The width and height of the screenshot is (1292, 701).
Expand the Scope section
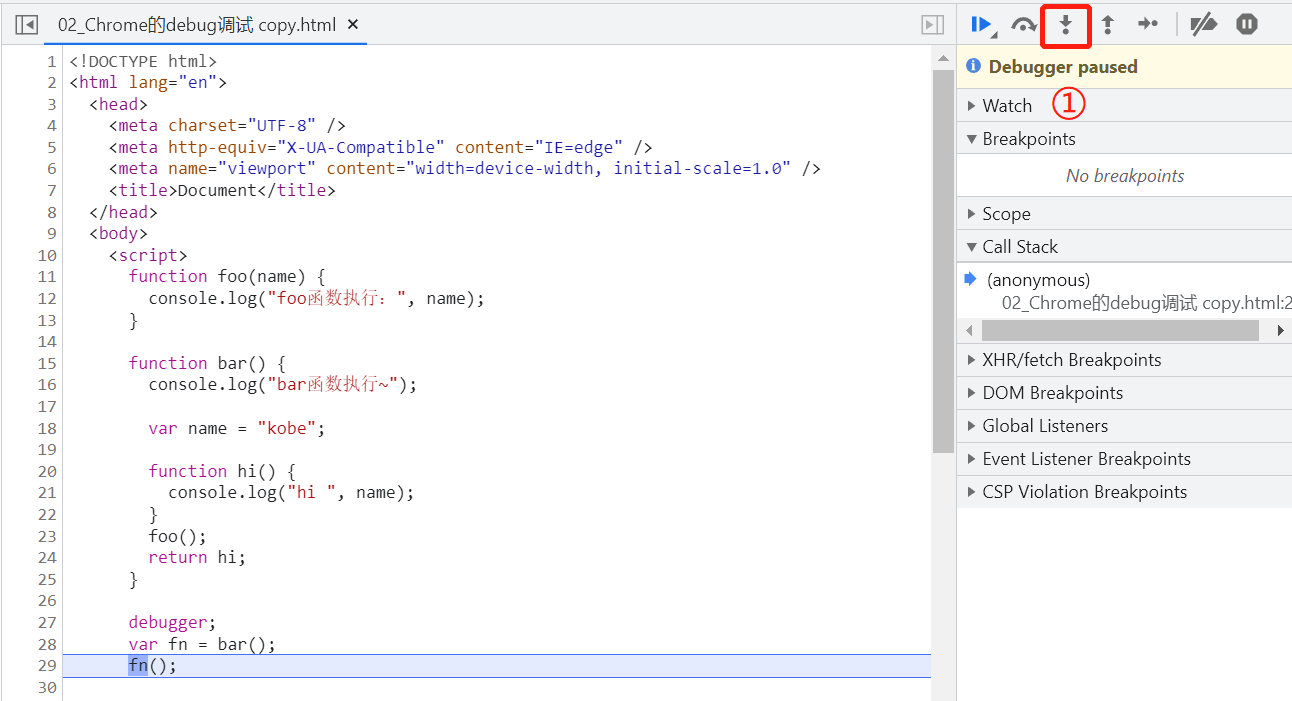pyautogui.click(x=1005, y=214)
